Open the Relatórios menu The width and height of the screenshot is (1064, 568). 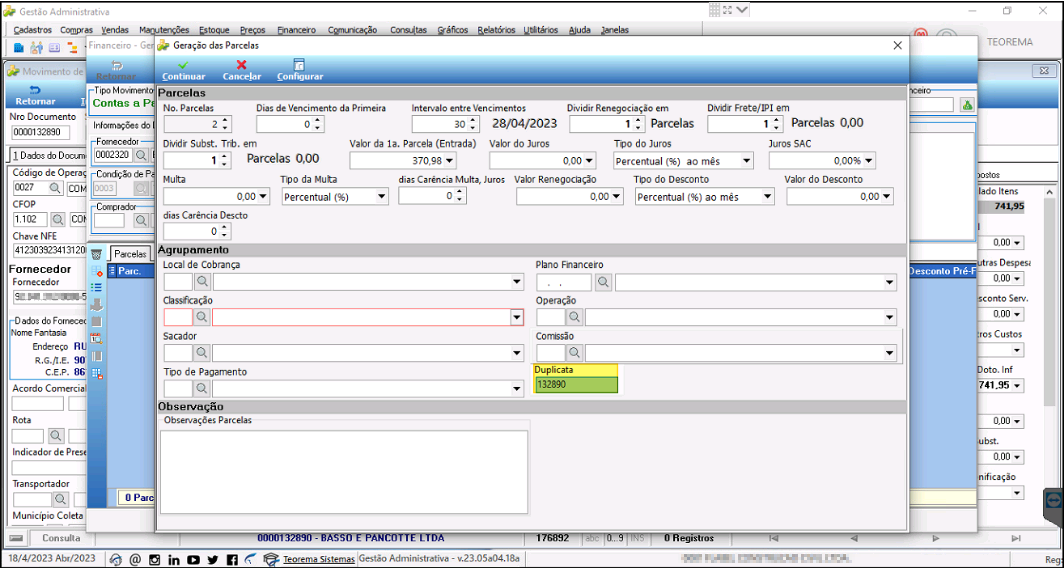496,30
